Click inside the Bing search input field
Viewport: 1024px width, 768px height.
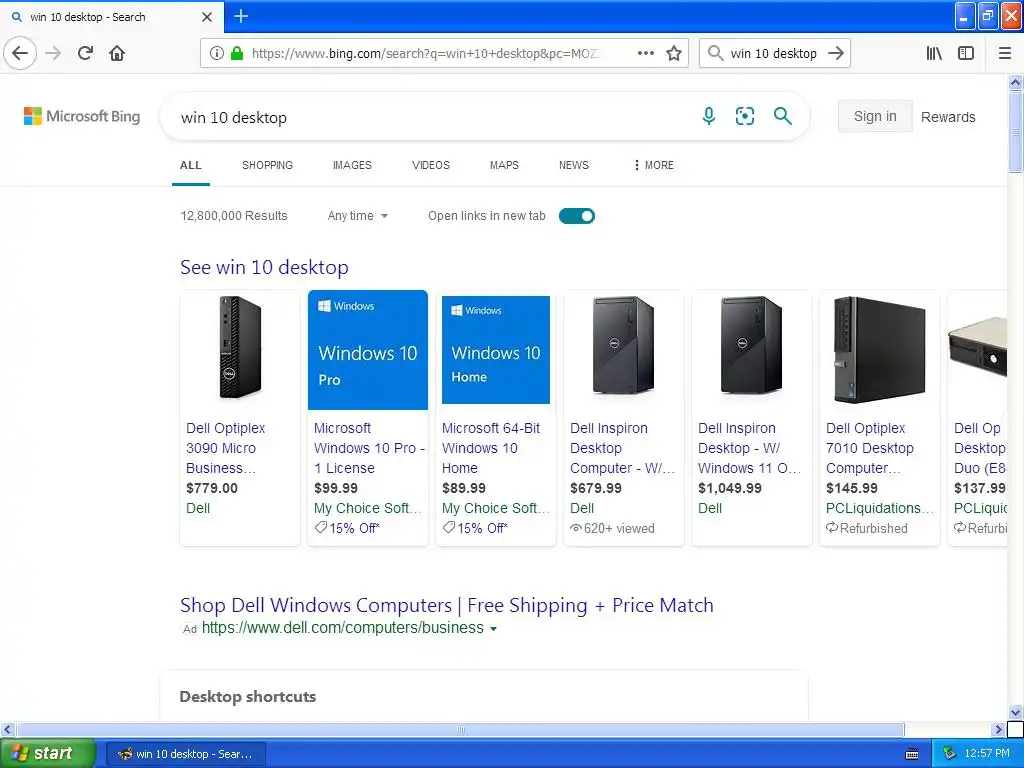click(x=431, y=118)
